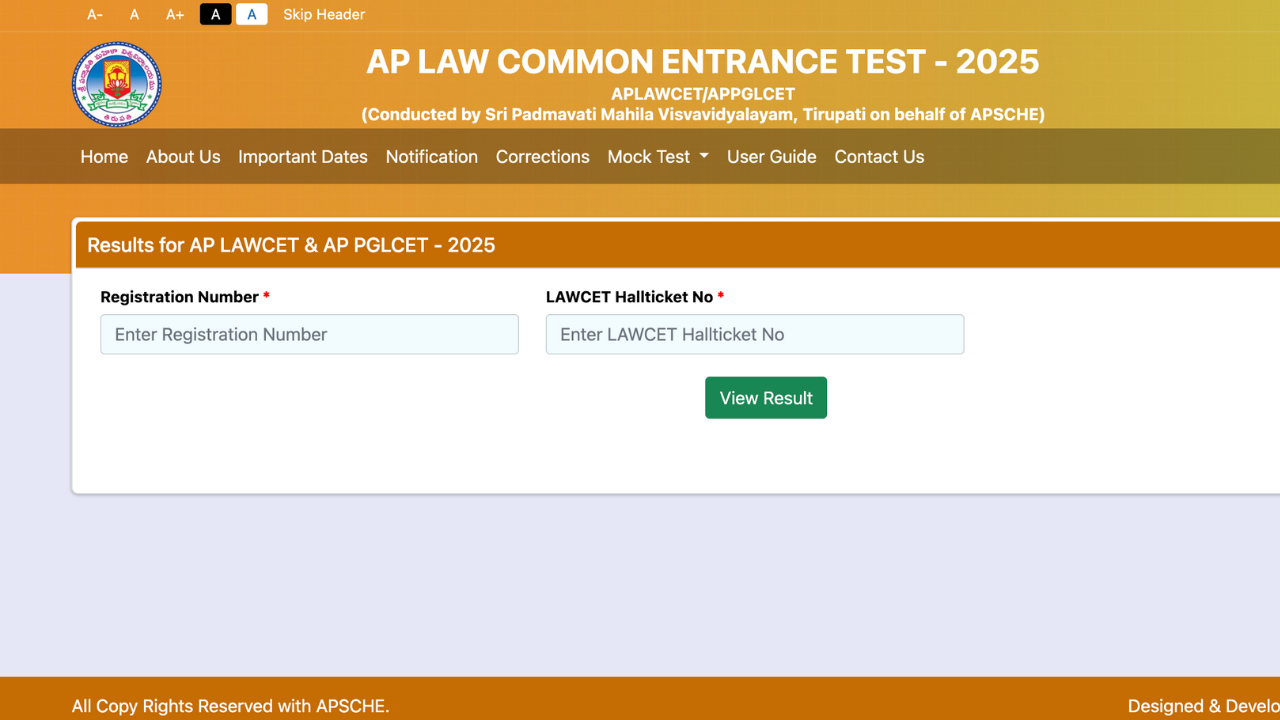Screen dimensions: 1280x720
Task: Click the Conducted by Sri Padmavati Mahila line
Action: [x=703, y=114]
